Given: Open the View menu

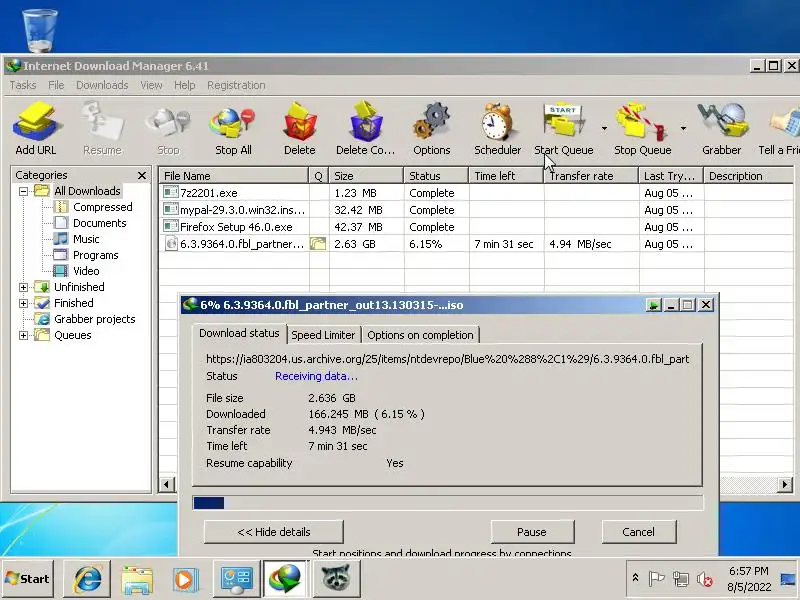Looking at the screenshot, I should click(x=151, y=85).
